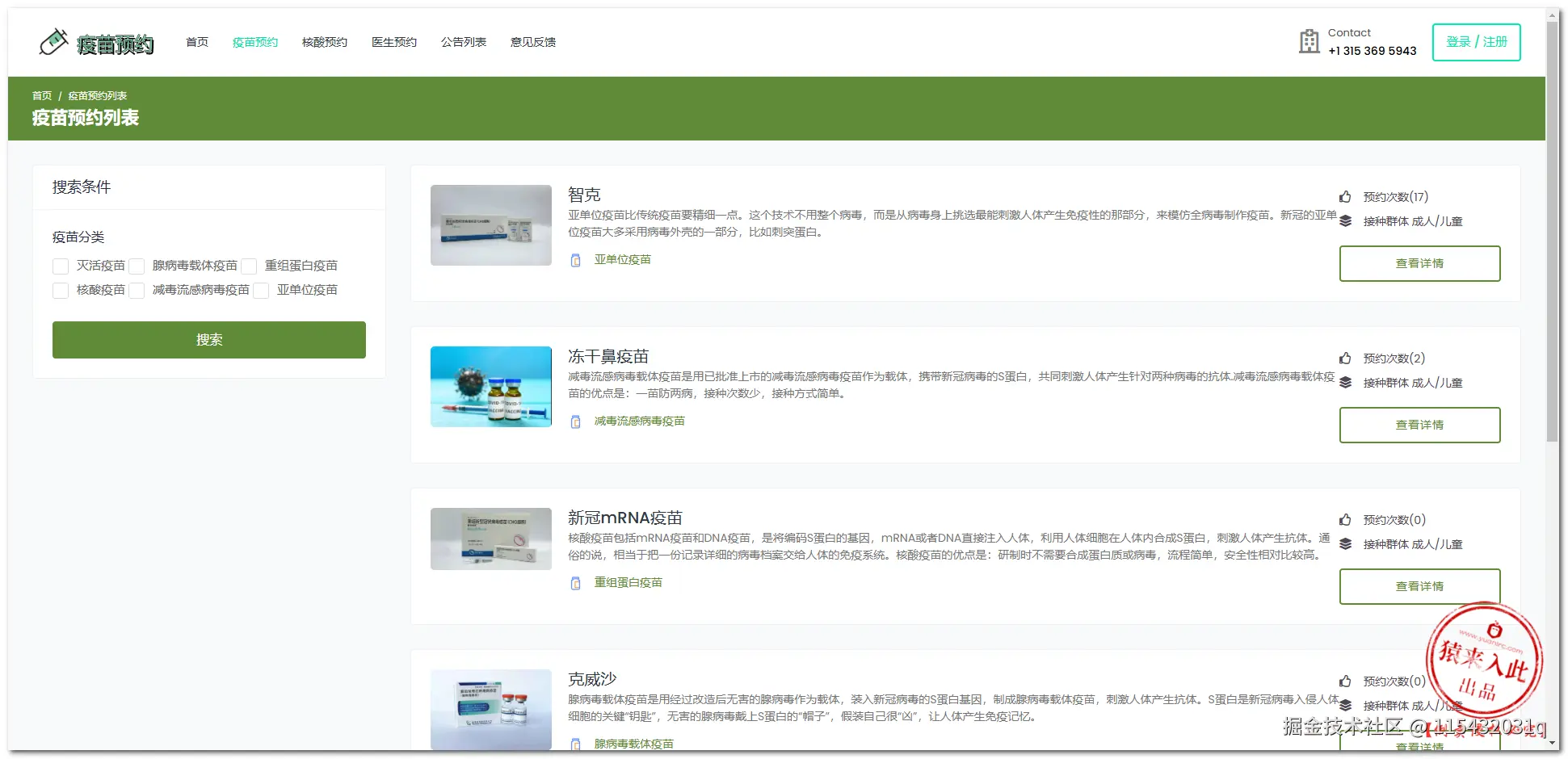The height and width of the screenshot is (759, 1568).
Task: Click the green 搜索 button
Action: tap(209, 340)
